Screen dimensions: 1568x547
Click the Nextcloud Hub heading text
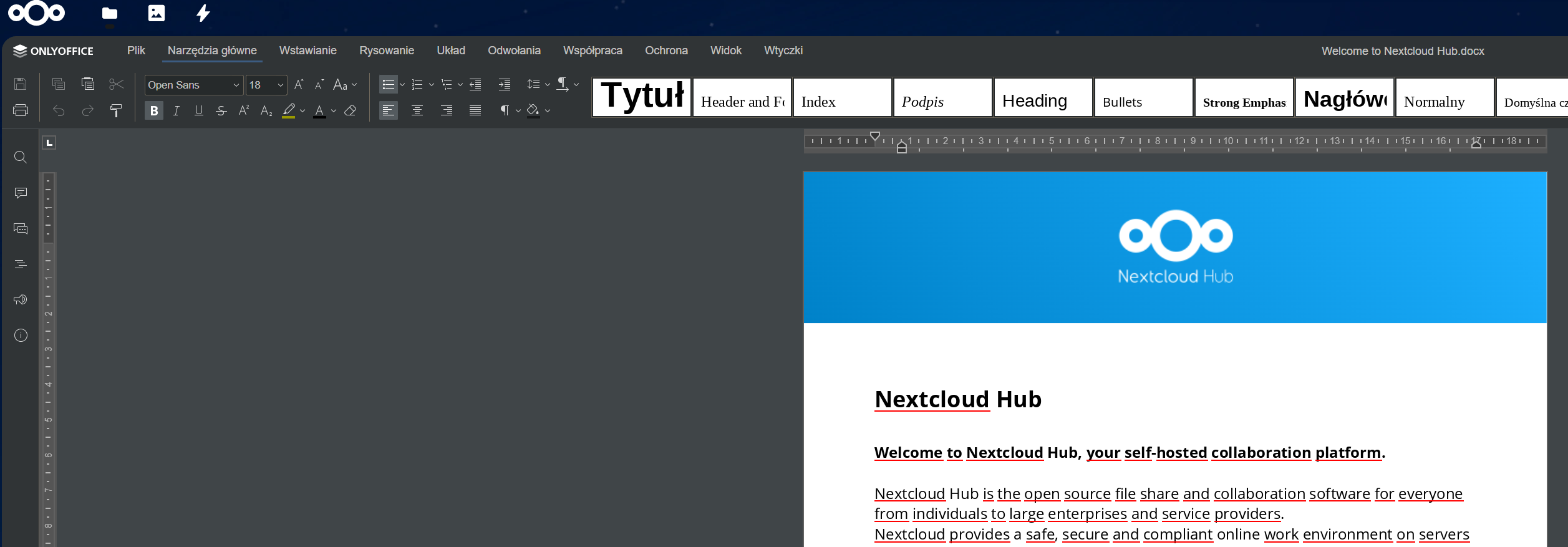(x=958, y=399)
